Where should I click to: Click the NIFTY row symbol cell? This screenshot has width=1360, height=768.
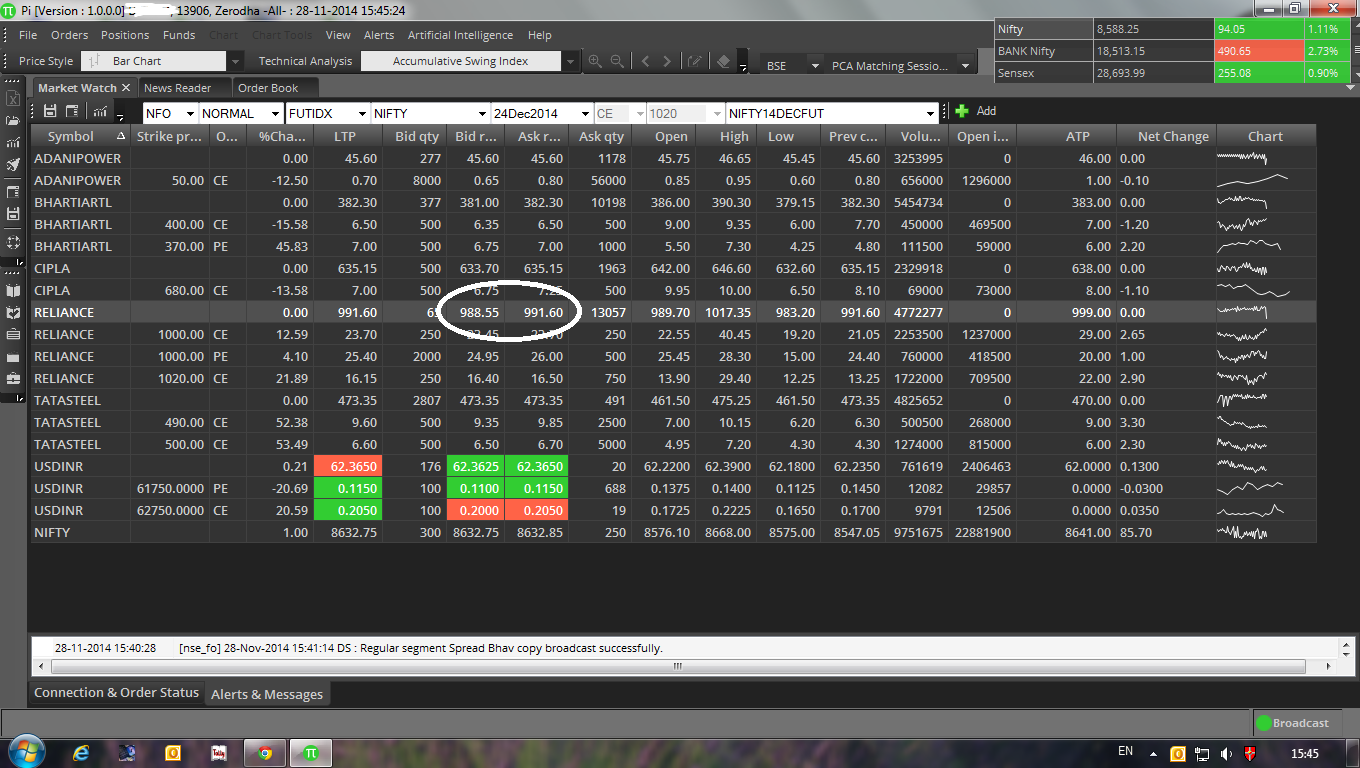coord(52,532)
